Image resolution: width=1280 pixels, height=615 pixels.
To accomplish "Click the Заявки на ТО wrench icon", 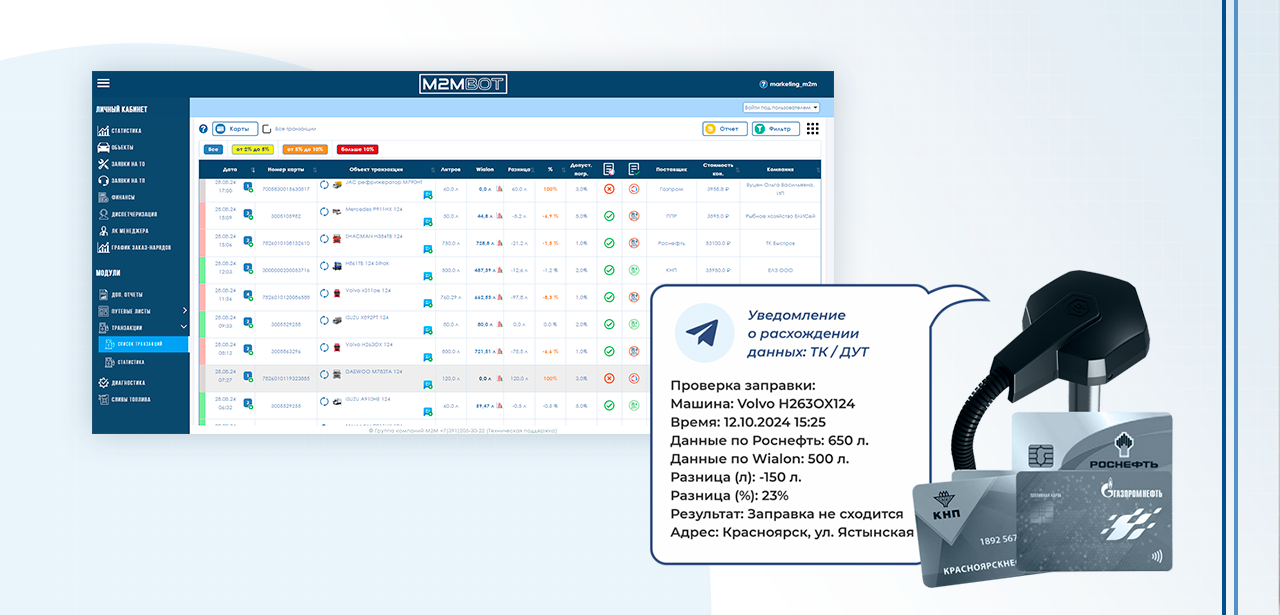I will (x=103, y=164).
